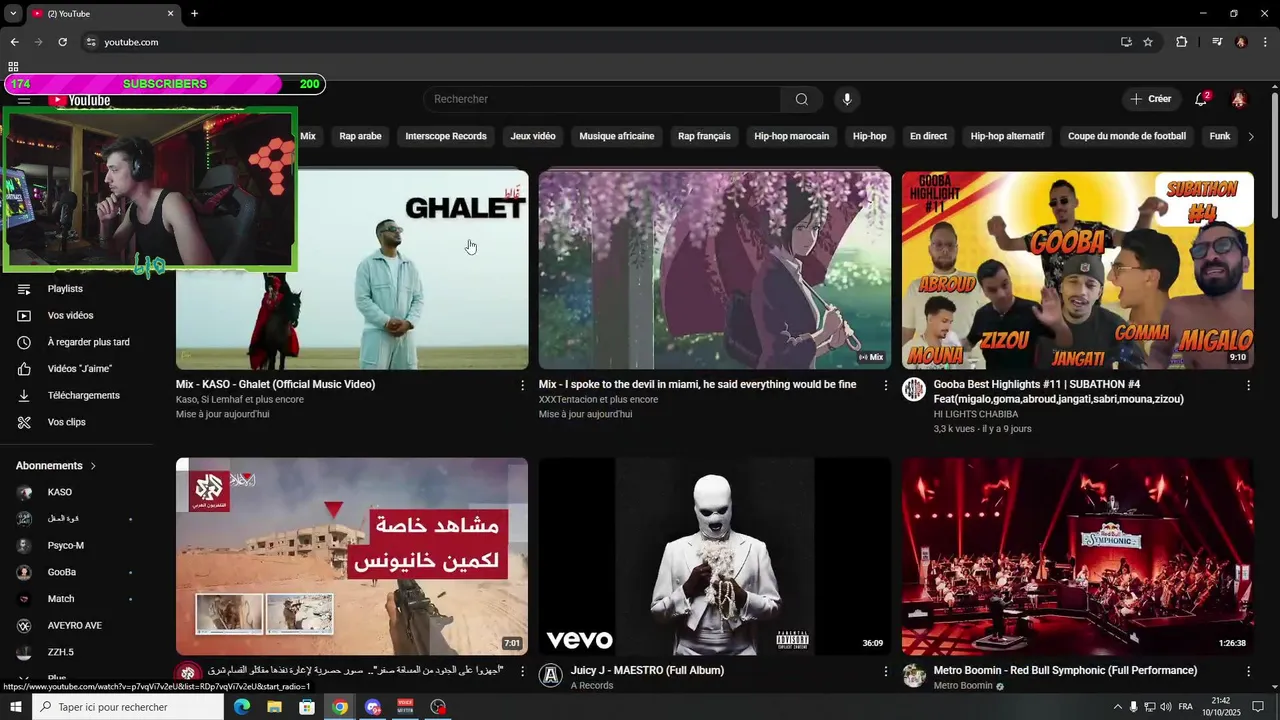Click inside the Rechercher search field
The height and width of the screenshot is (720, 1280).
pyautogui.click(x=602, y=99)
